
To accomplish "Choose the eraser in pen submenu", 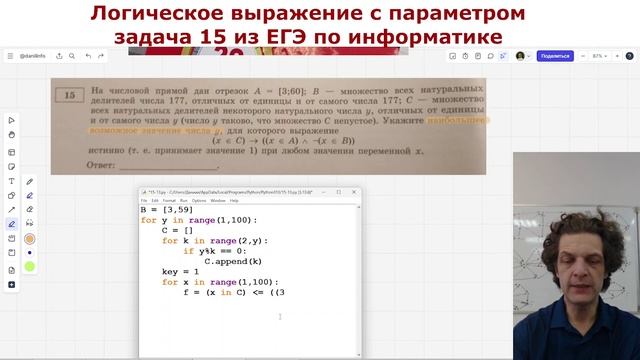I will tap(29, 209).
